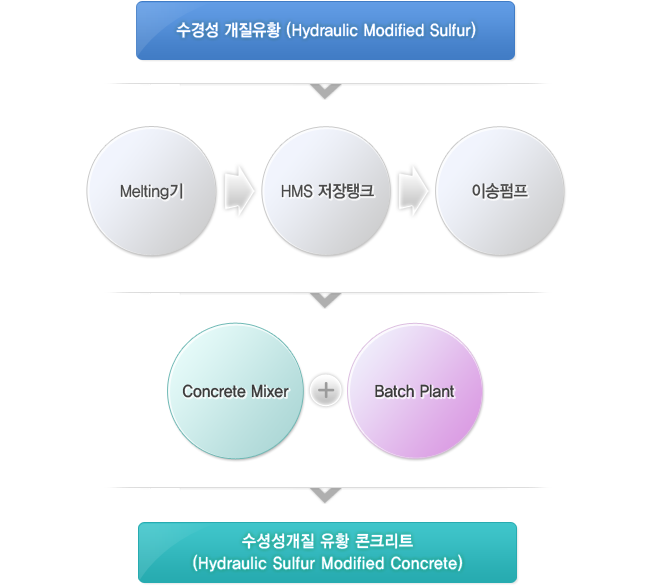
Task: Click the Korean line 수셩성개질 유황 콘크리트
Action: [x=327, y=541]
